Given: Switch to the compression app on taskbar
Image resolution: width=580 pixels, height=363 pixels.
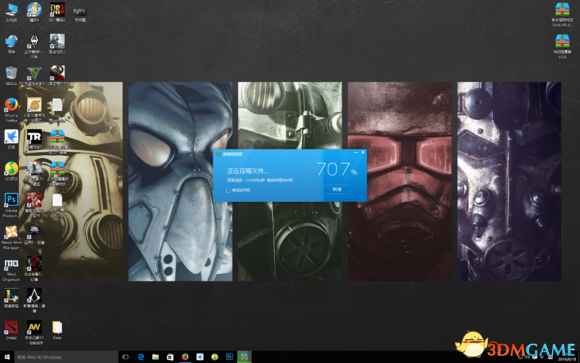Looking at the screenshot, I should pos(244,357).
